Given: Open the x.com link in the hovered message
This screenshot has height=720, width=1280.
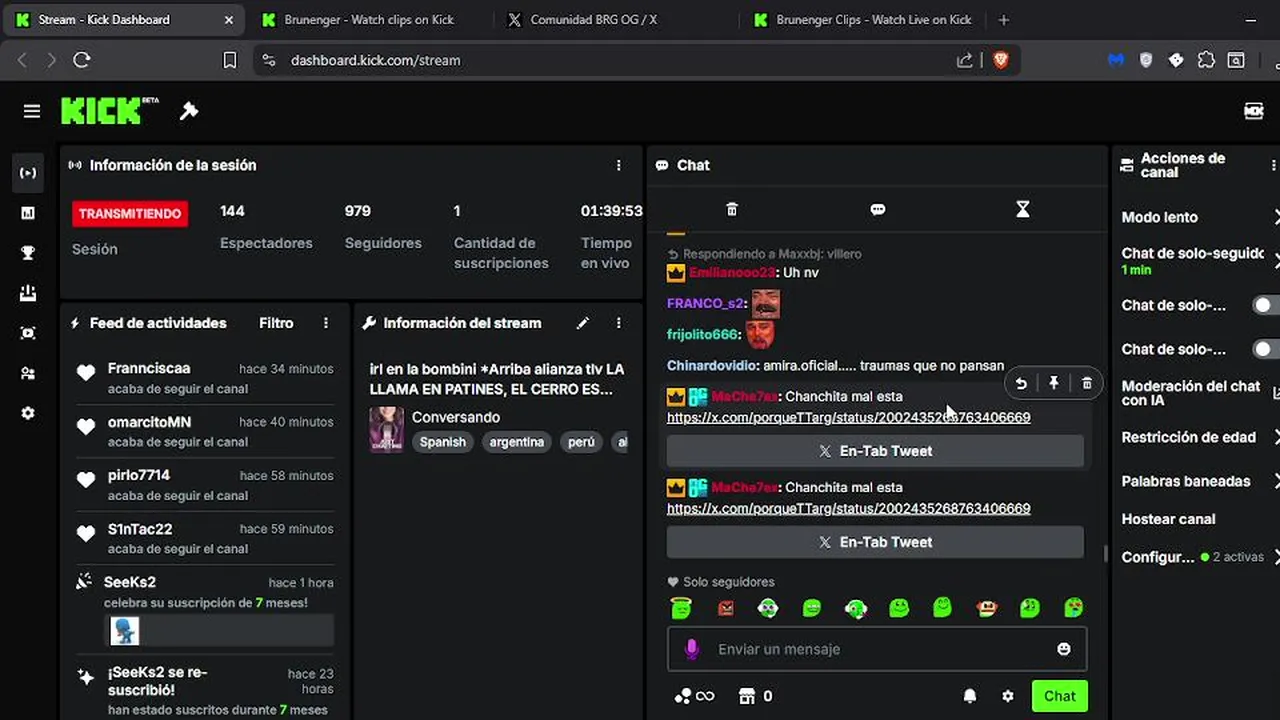Looking at the screenshot, I should point(848,417).
